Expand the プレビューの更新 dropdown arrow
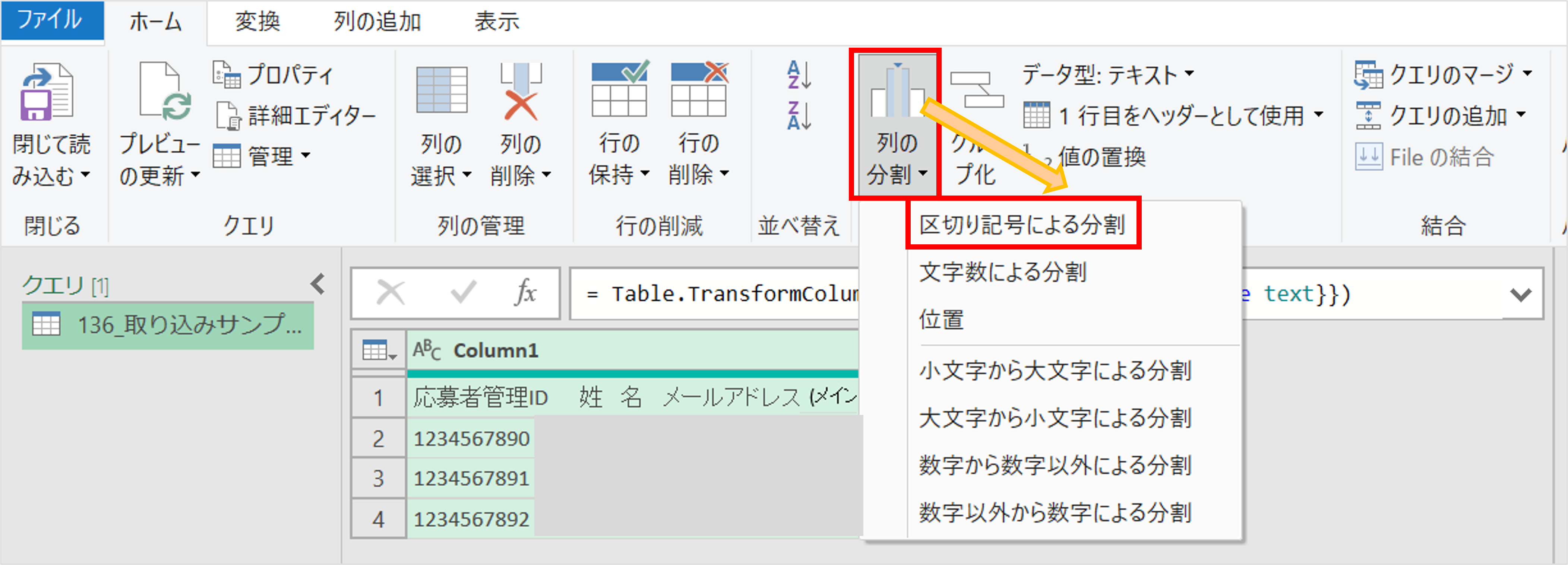 (x=195, y=175)
